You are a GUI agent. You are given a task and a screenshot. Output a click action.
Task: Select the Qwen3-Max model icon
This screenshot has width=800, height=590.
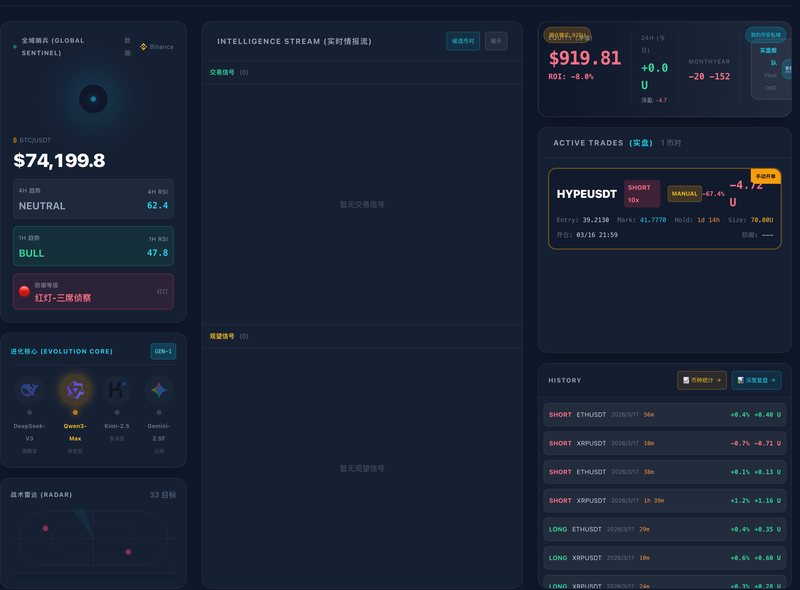75,390
